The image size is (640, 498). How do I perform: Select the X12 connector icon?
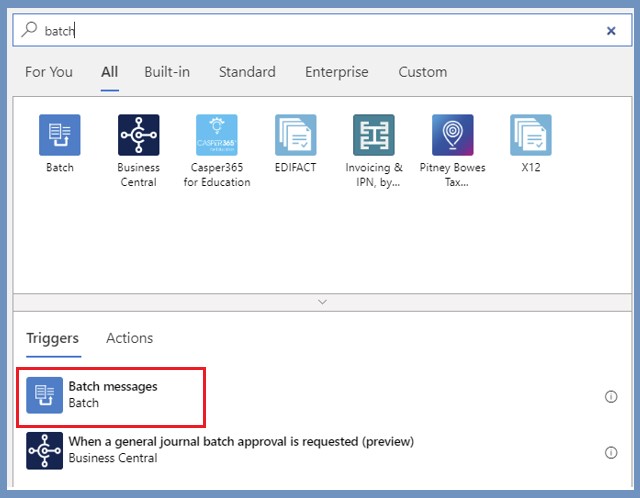tap(531, 135)
